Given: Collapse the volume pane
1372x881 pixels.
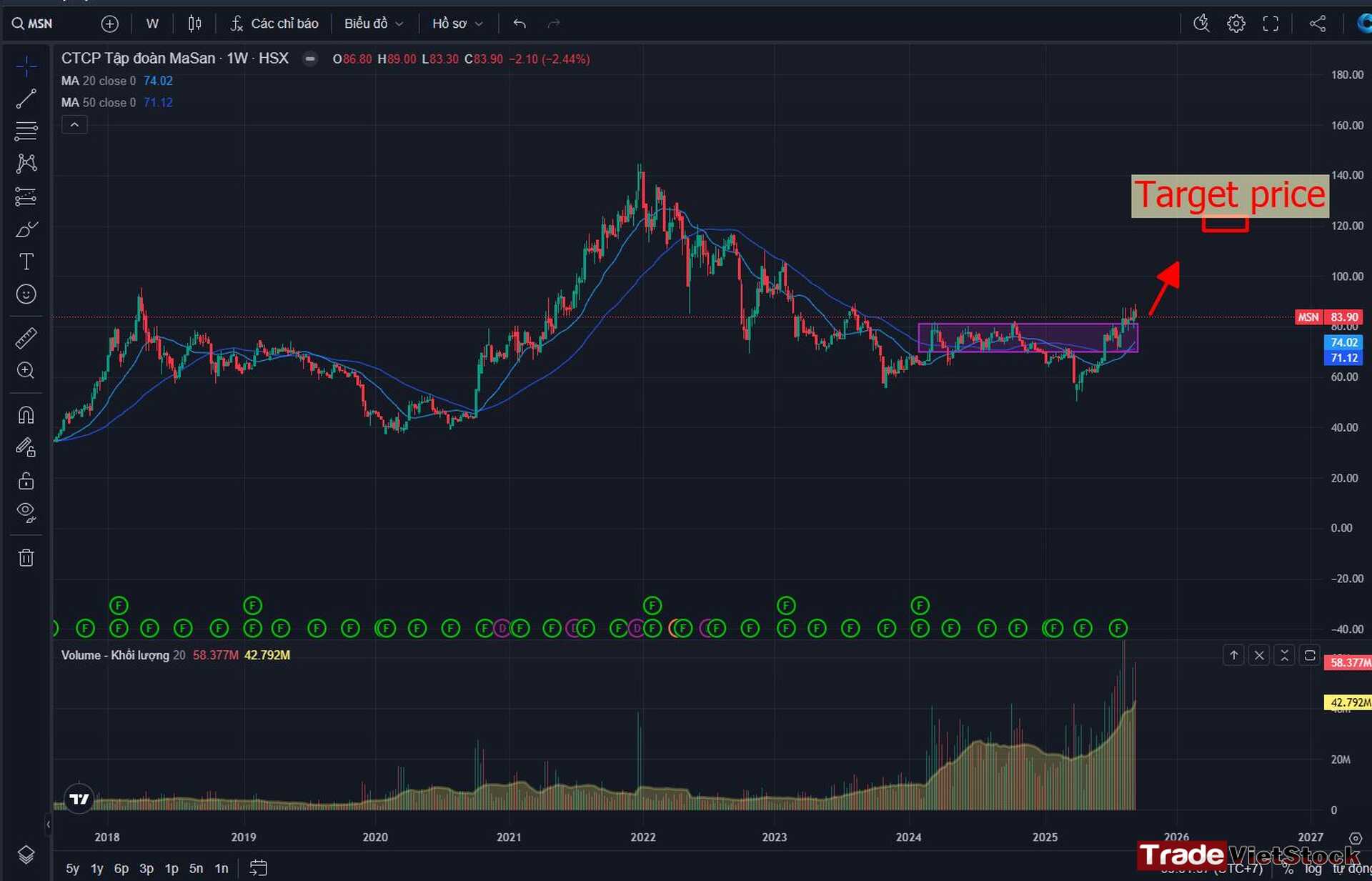Looking at the screenshot, I should [x=1284, y=655].
